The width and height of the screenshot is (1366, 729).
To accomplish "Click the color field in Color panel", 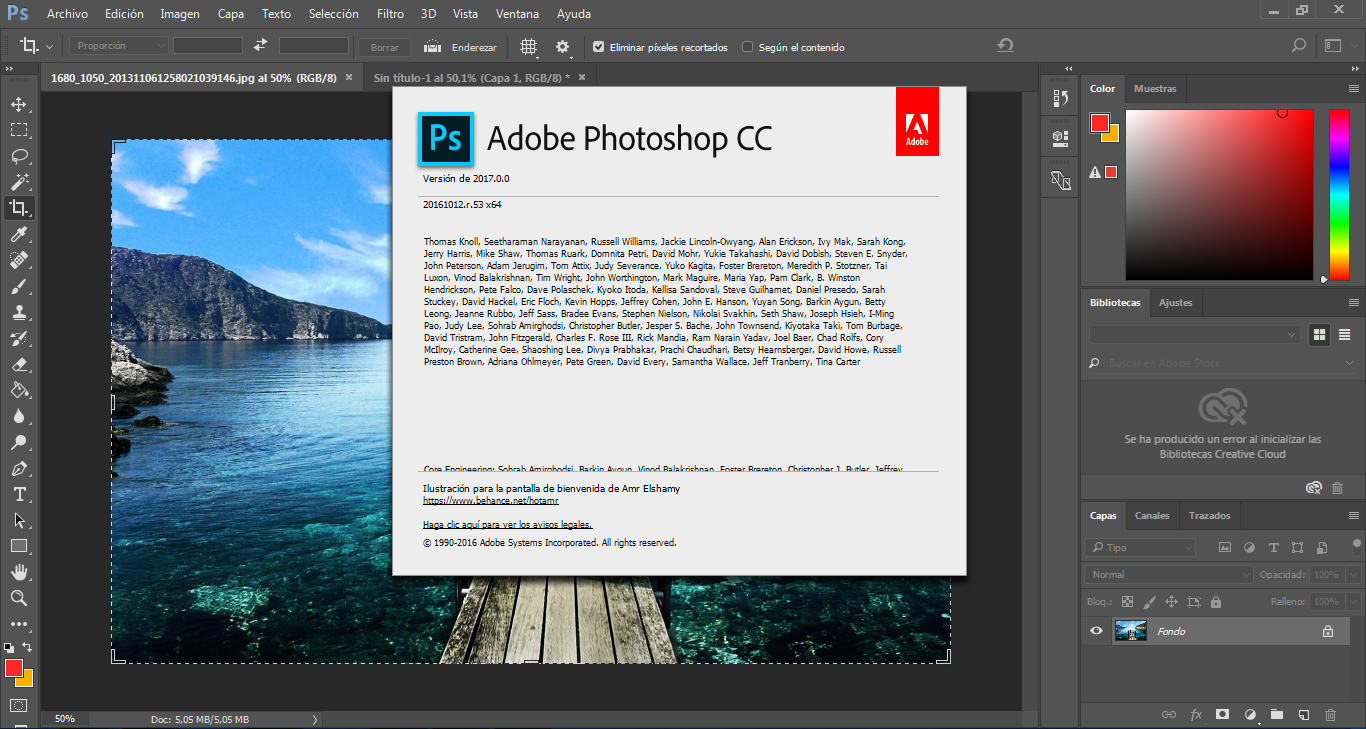I will [x=1219, y=195].
